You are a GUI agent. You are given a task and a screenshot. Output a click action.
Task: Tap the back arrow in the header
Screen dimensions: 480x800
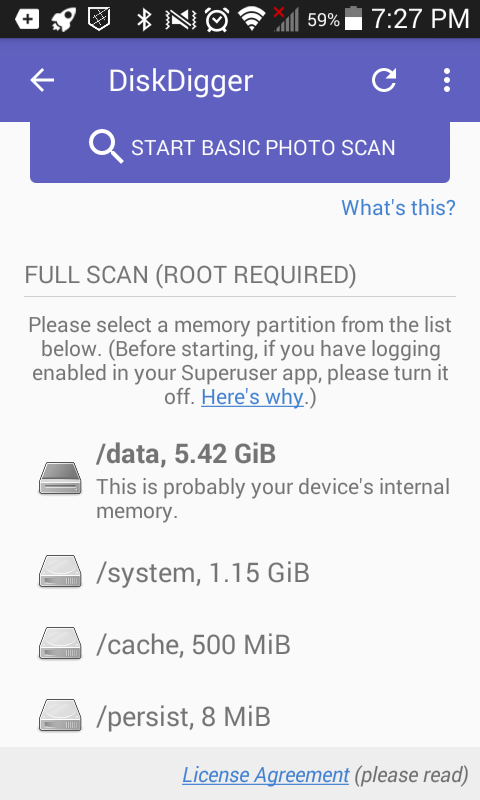42,80
